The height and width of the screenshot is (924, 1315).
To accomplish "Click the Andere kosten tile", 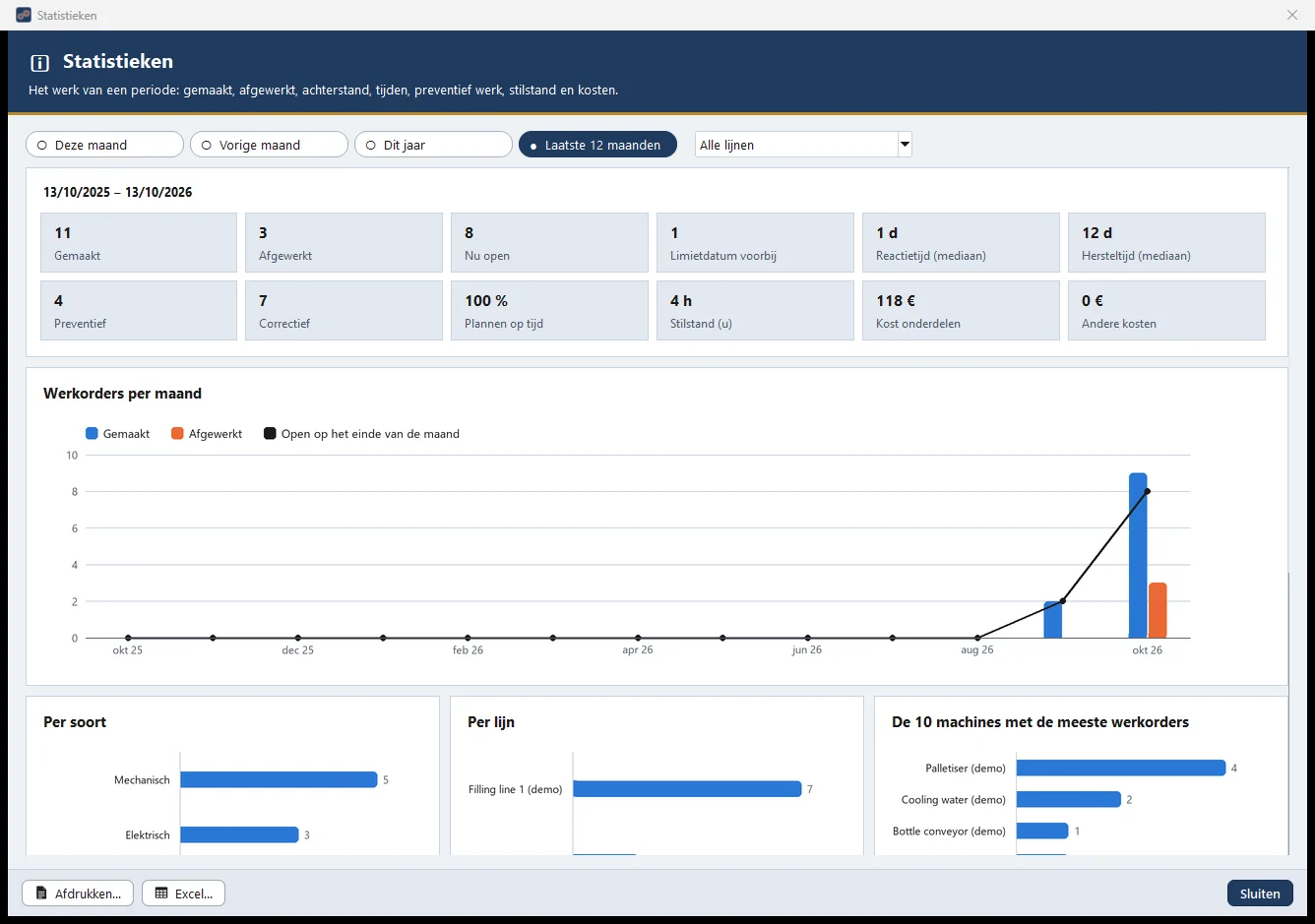I will [1166, 310].
